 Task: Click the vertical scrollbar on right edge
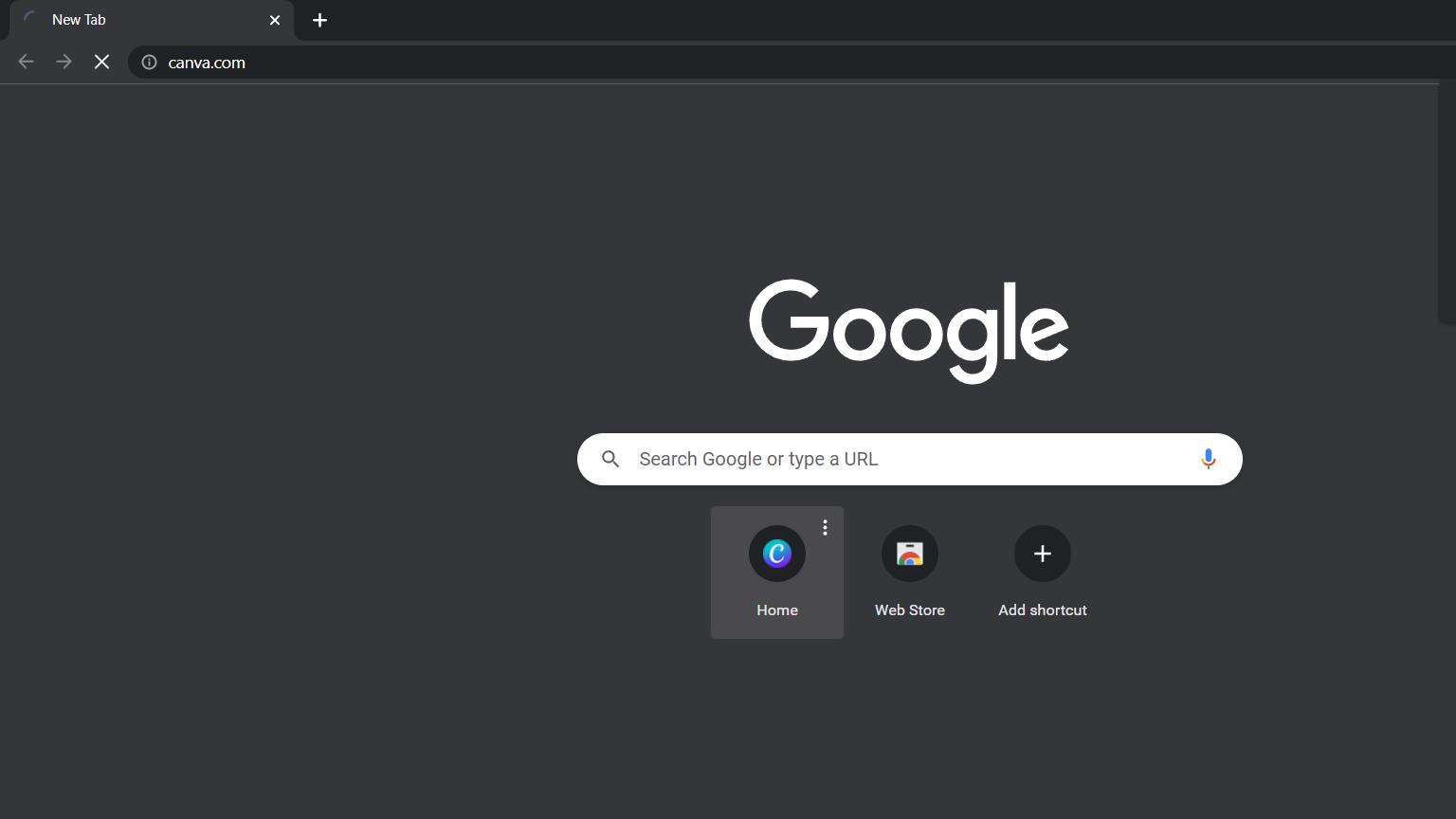(1447, 204)
